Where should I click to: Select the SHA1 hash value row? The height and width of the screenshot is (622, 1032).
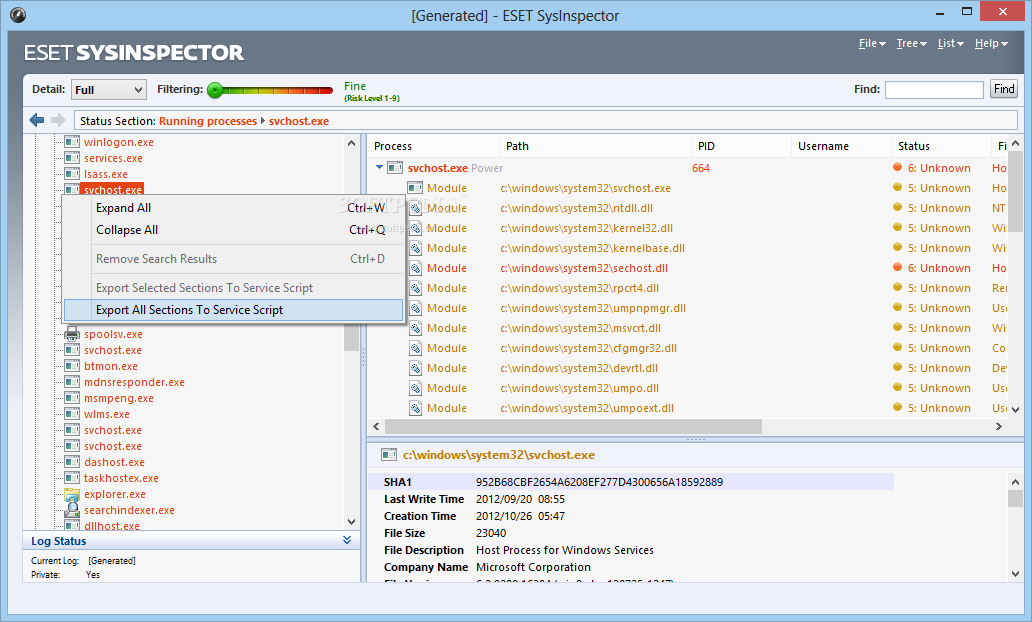631,482
